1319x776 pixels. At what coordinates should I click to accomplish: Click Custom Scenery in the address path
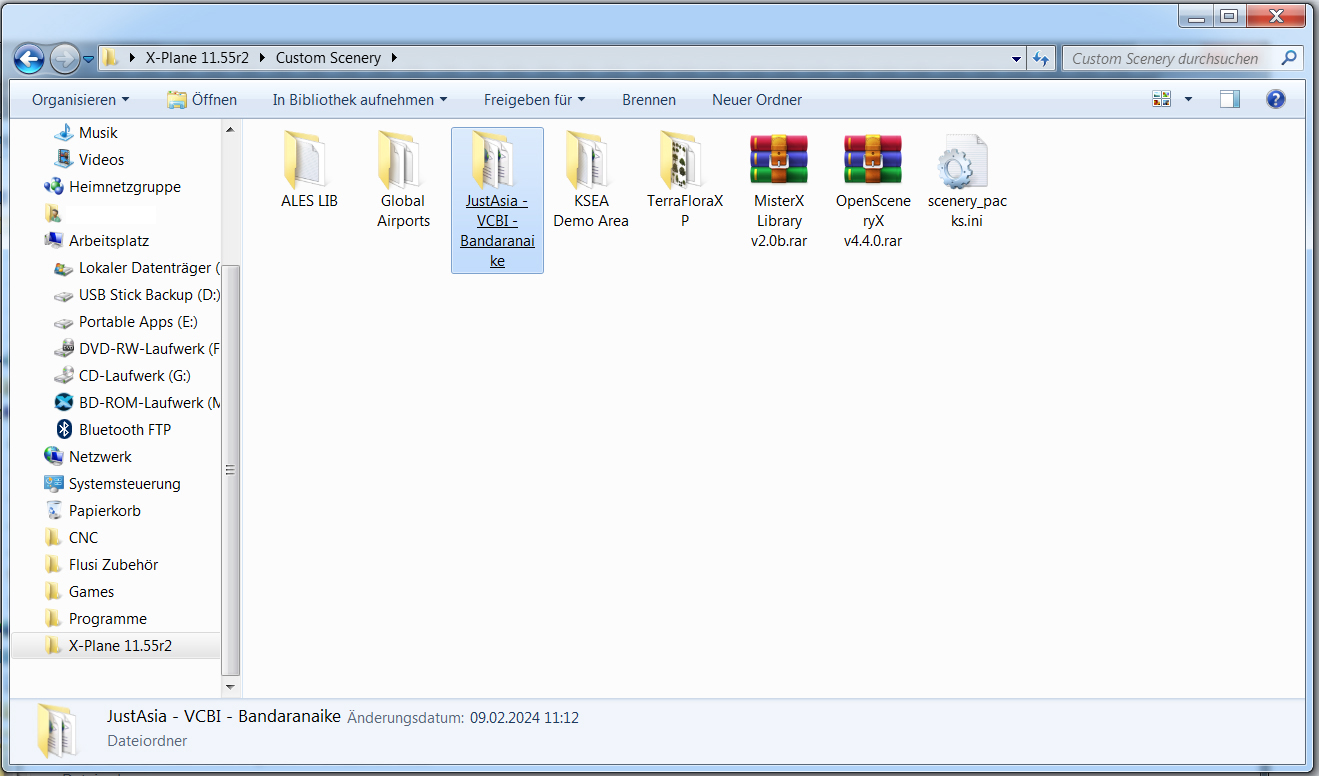pyautogui.click(x=328, y=58)
